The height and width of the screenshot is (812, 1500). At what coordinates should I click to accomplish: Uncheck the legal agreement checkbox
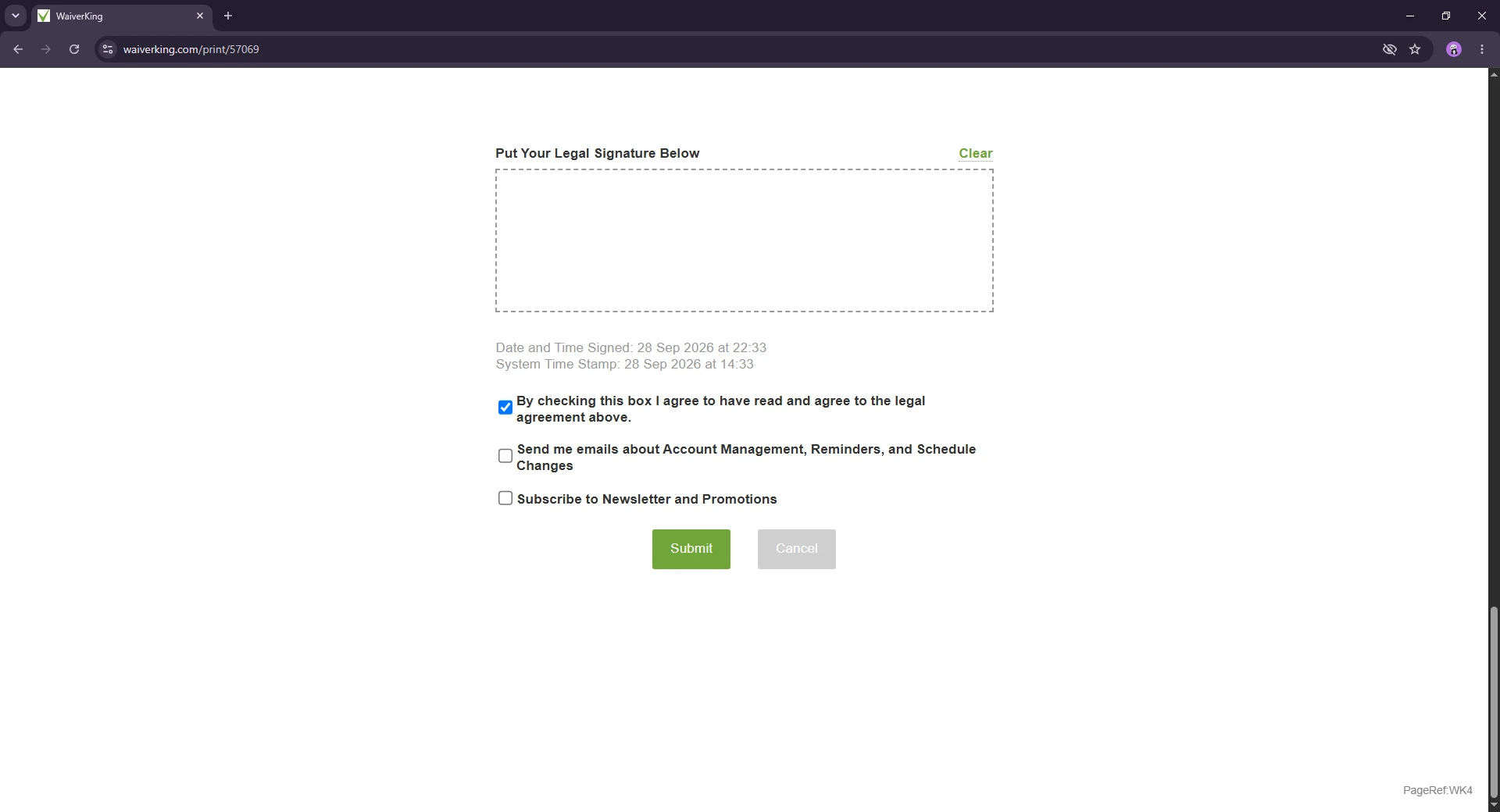(x=505, y=408)
